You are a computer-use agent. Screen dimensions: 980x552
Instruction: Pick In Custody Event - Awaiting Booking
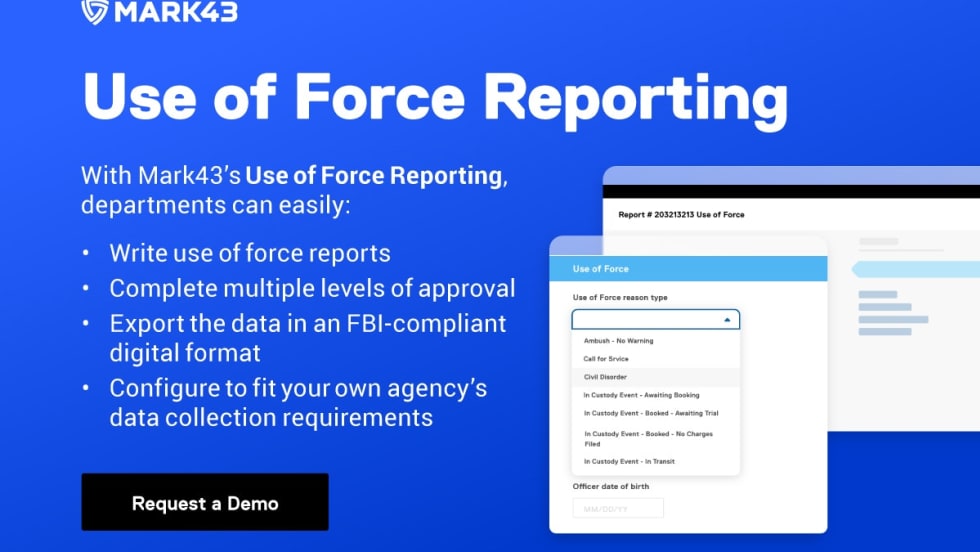(641, 395)
